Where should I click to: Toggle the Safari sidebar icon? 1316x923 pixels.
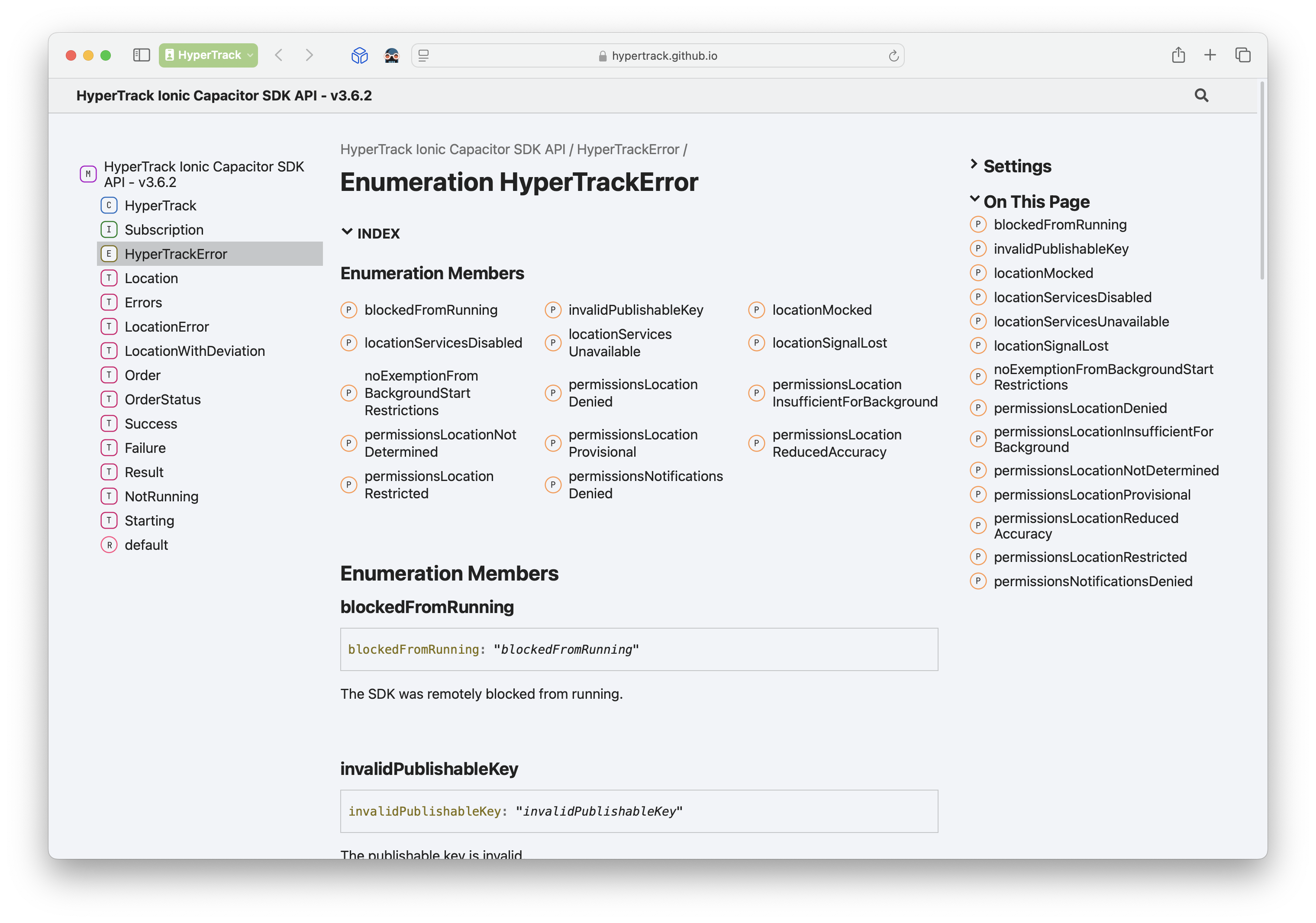coord(141,55)
